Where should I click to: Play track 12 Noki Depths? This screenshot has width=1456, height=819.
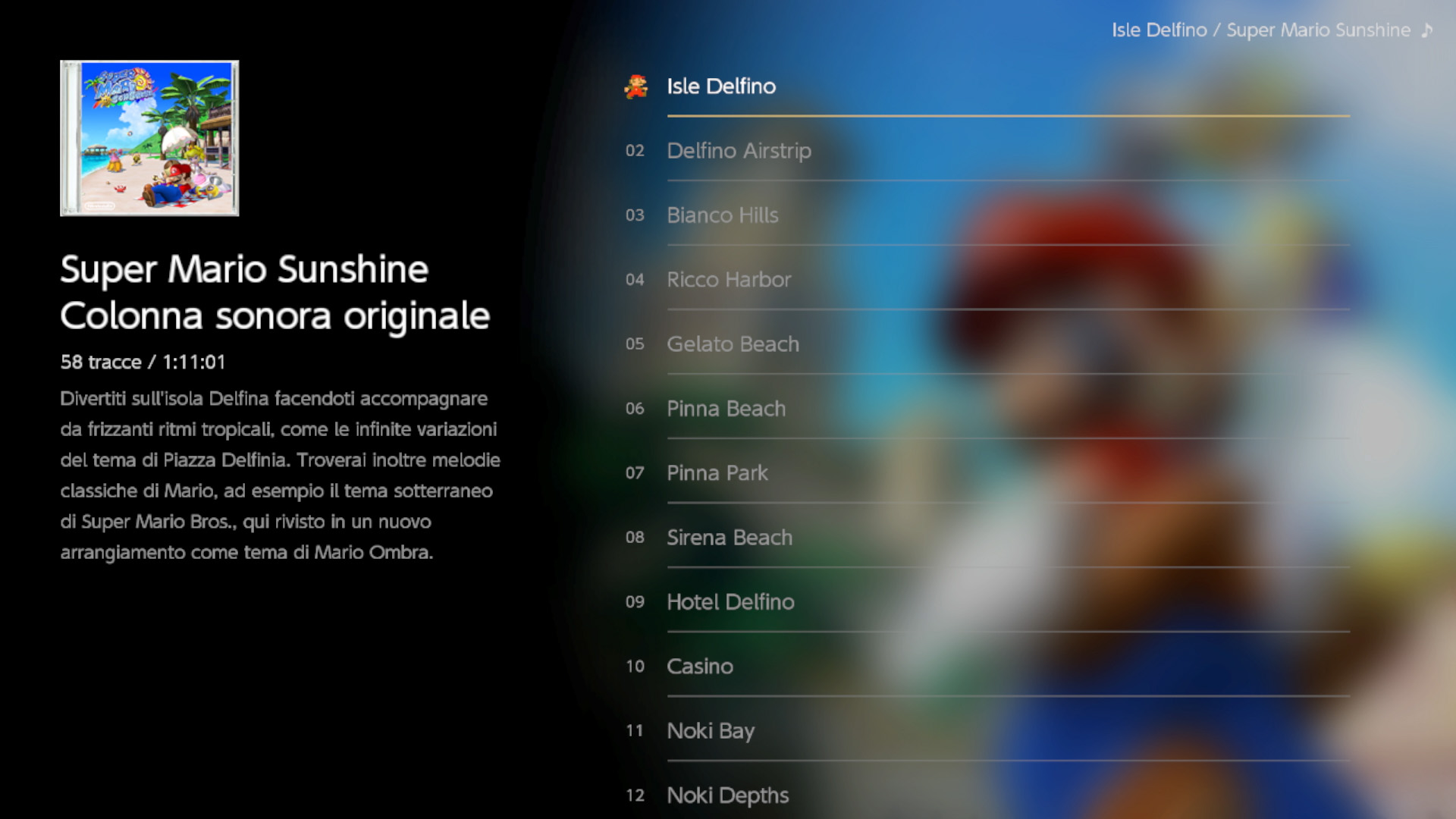tap(727, 795)
